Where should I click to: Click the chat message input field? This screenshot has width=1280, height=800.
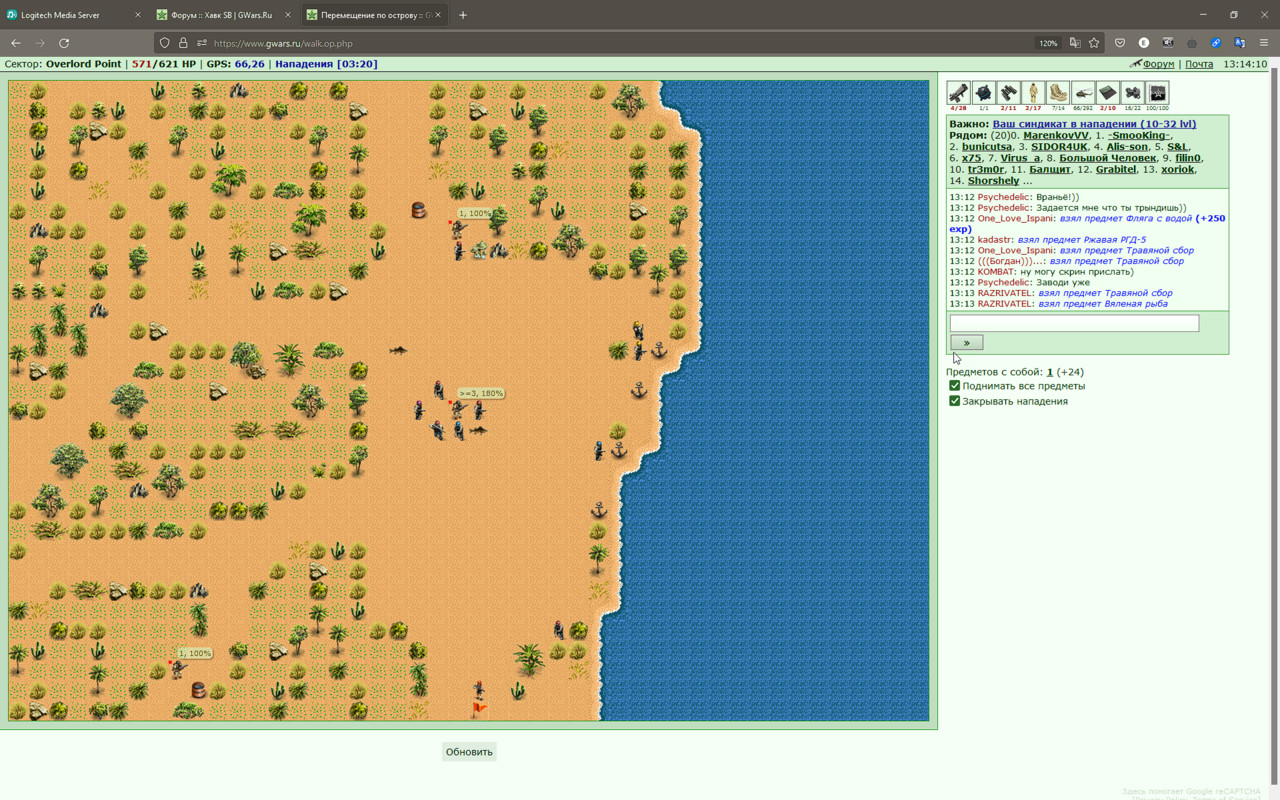click(1074, 323)
